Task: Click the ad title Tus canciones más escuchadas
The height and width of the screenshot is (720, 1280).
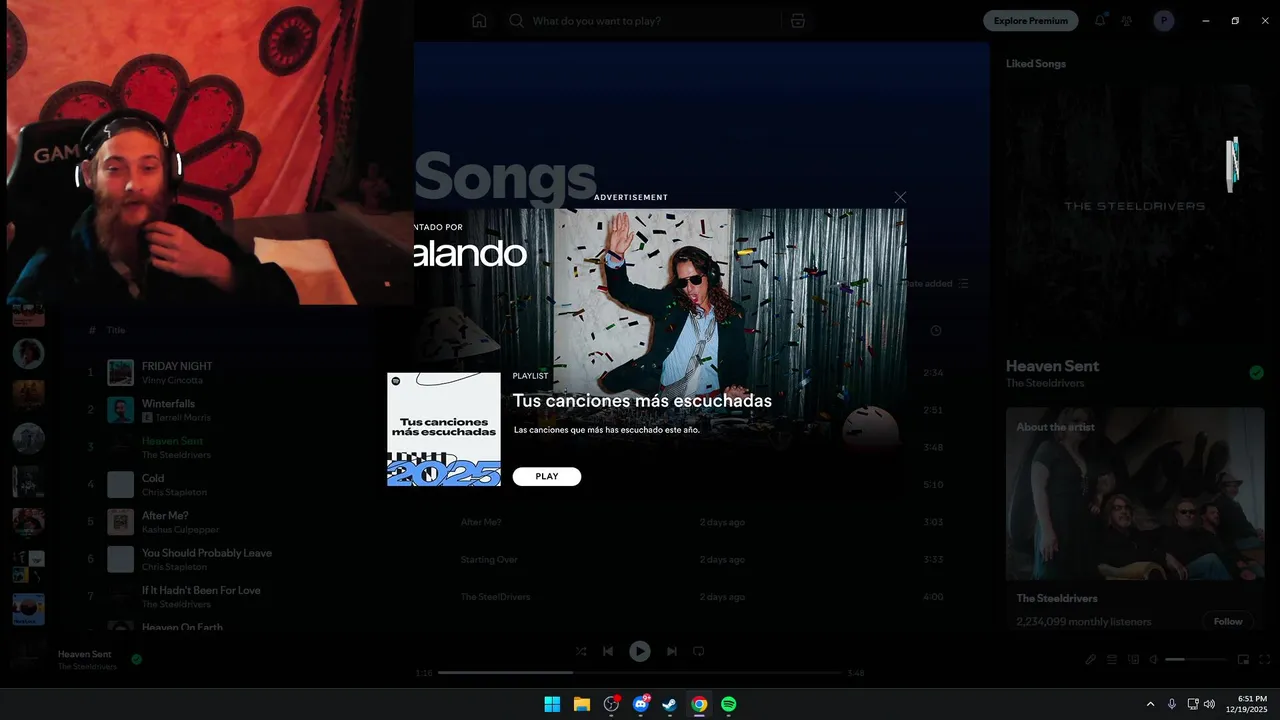Action: coord(642,401)
